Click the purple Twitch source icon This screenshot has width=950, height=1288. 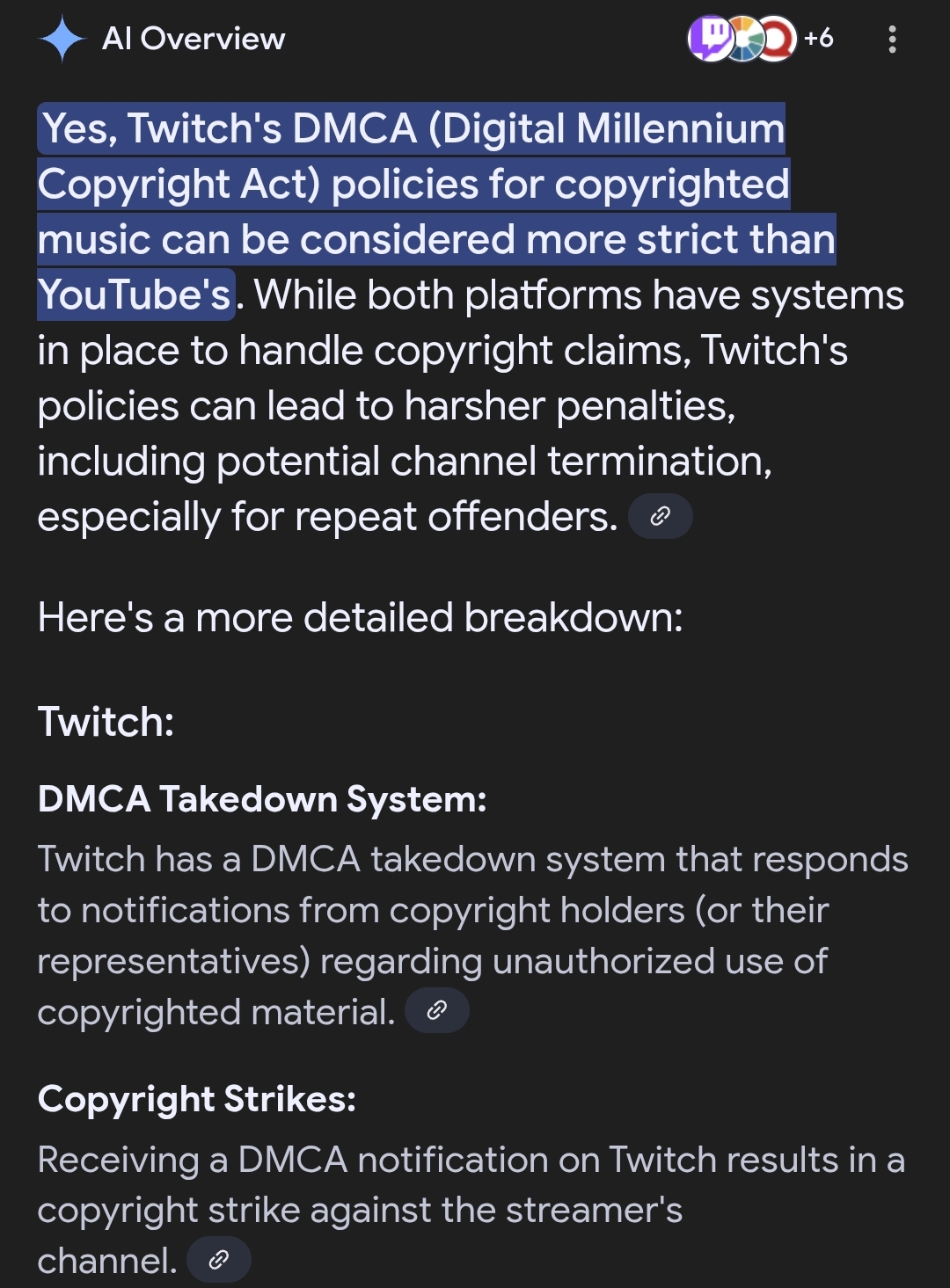coord(711,39)
